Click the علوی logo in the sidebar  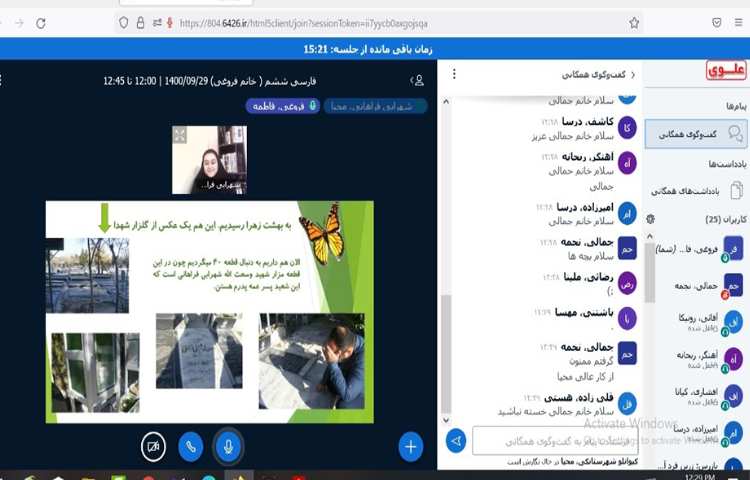(x=726, y=70)
